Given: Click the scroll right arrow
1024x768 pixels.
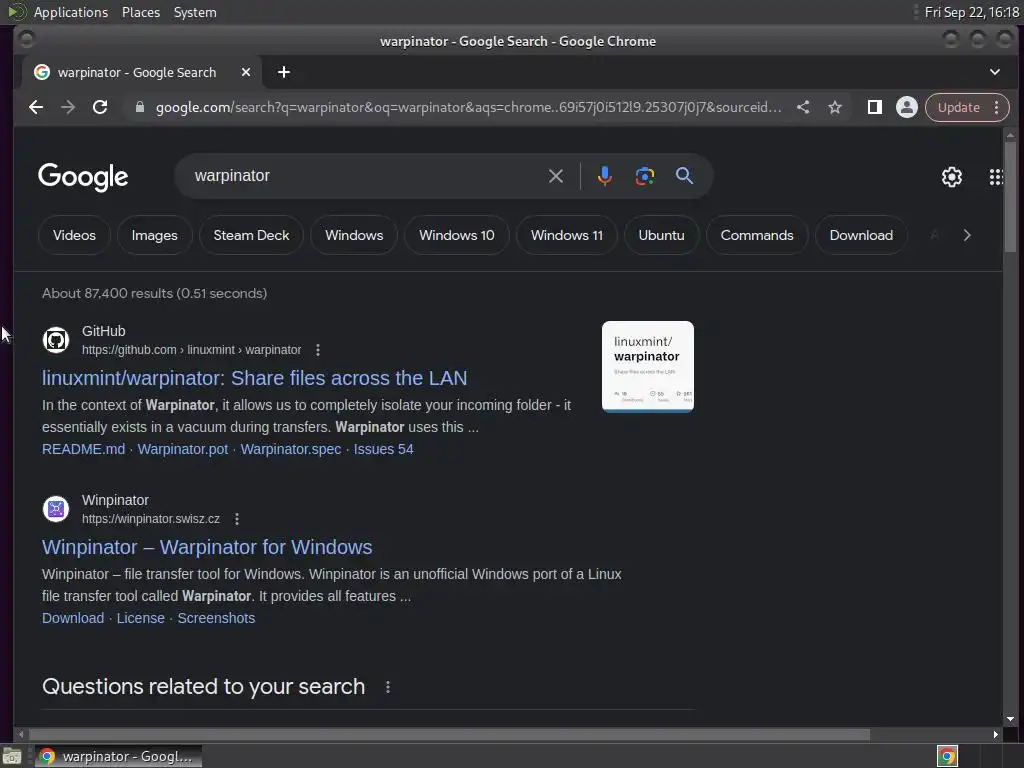Looking at the screenshot, I should point(995,735).
